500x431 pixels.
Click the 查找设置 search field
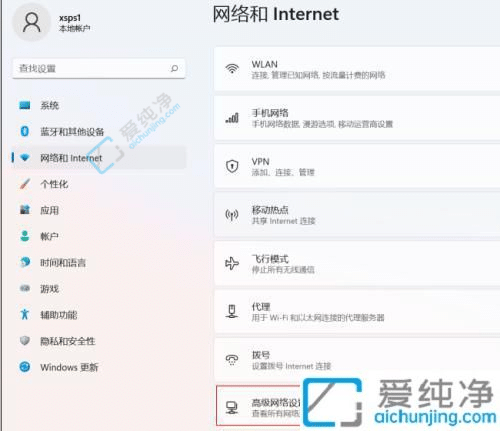point(99,69)
